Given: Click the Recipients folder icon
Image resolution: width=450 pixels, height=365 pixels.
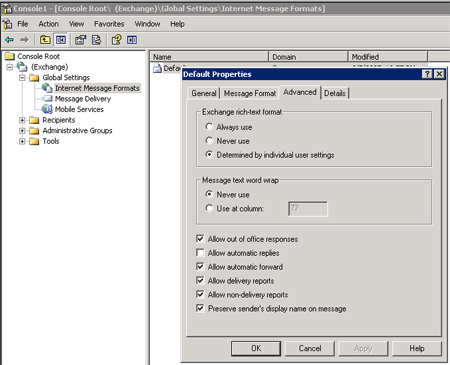Looking at the screenshot, I should pyautogui.click(x=34, y=120).
